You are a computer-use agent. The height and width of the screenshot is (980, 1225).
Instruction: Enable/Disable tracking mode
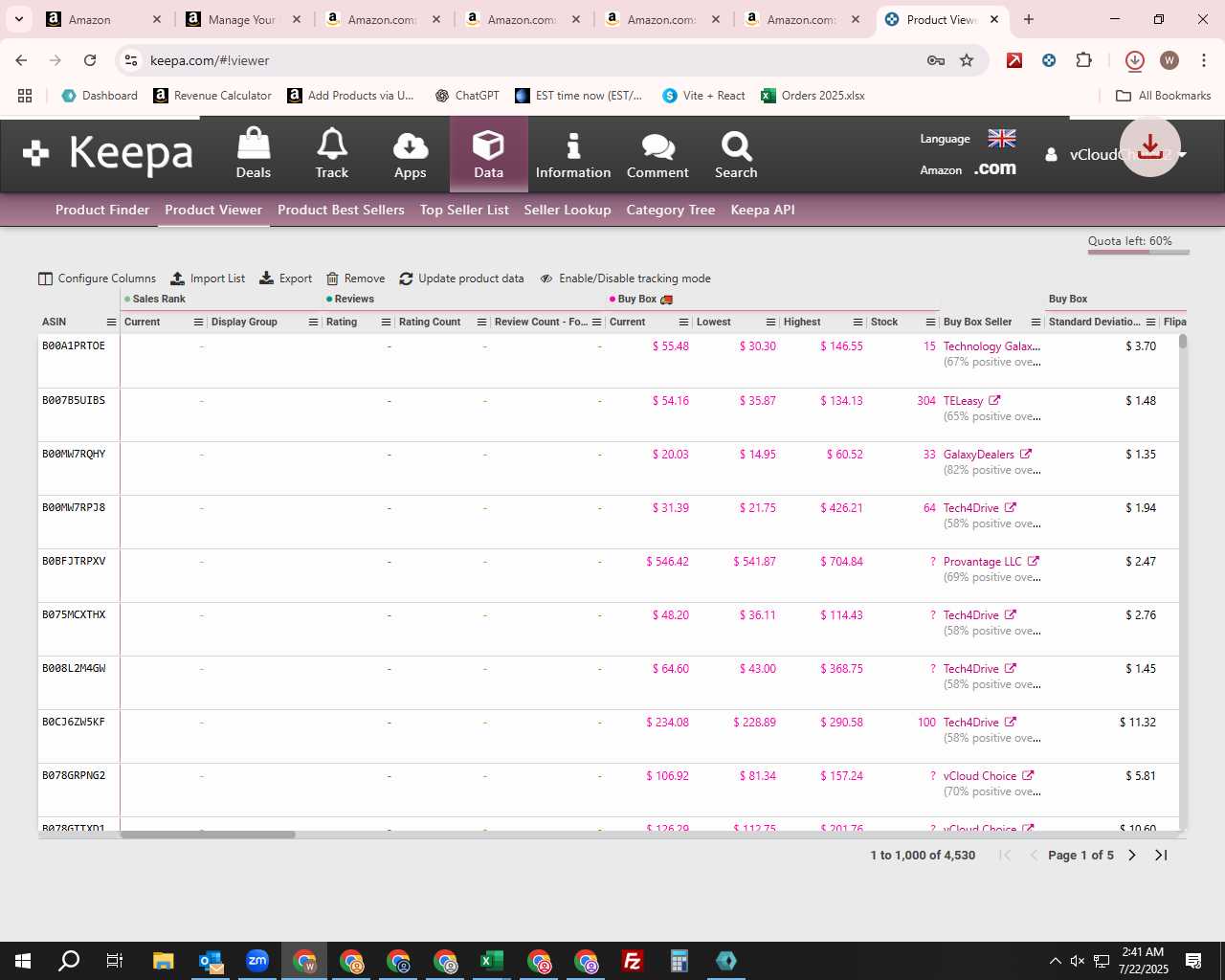tap(625, 278)
